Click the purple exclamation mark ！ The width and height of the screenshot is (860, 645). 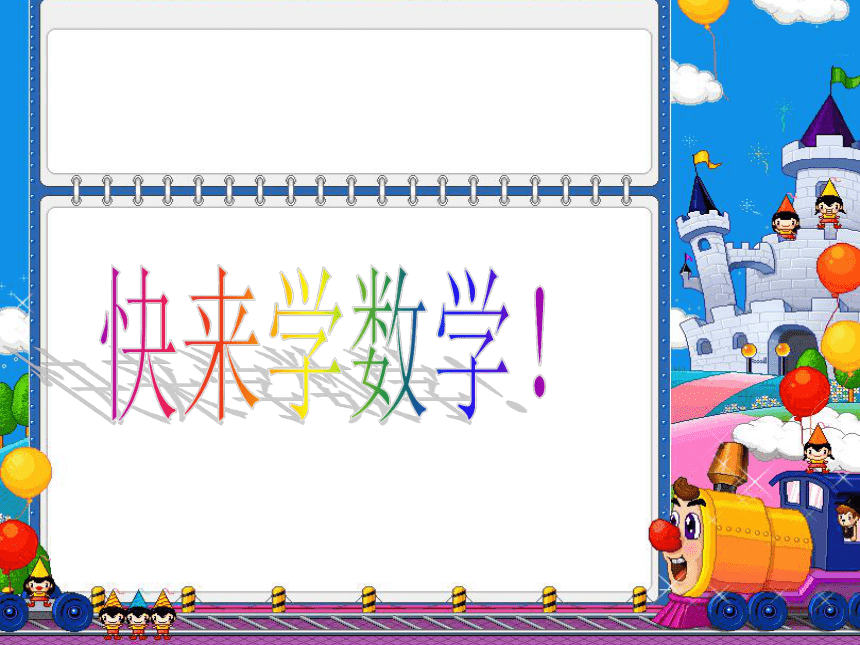point(540,341)
